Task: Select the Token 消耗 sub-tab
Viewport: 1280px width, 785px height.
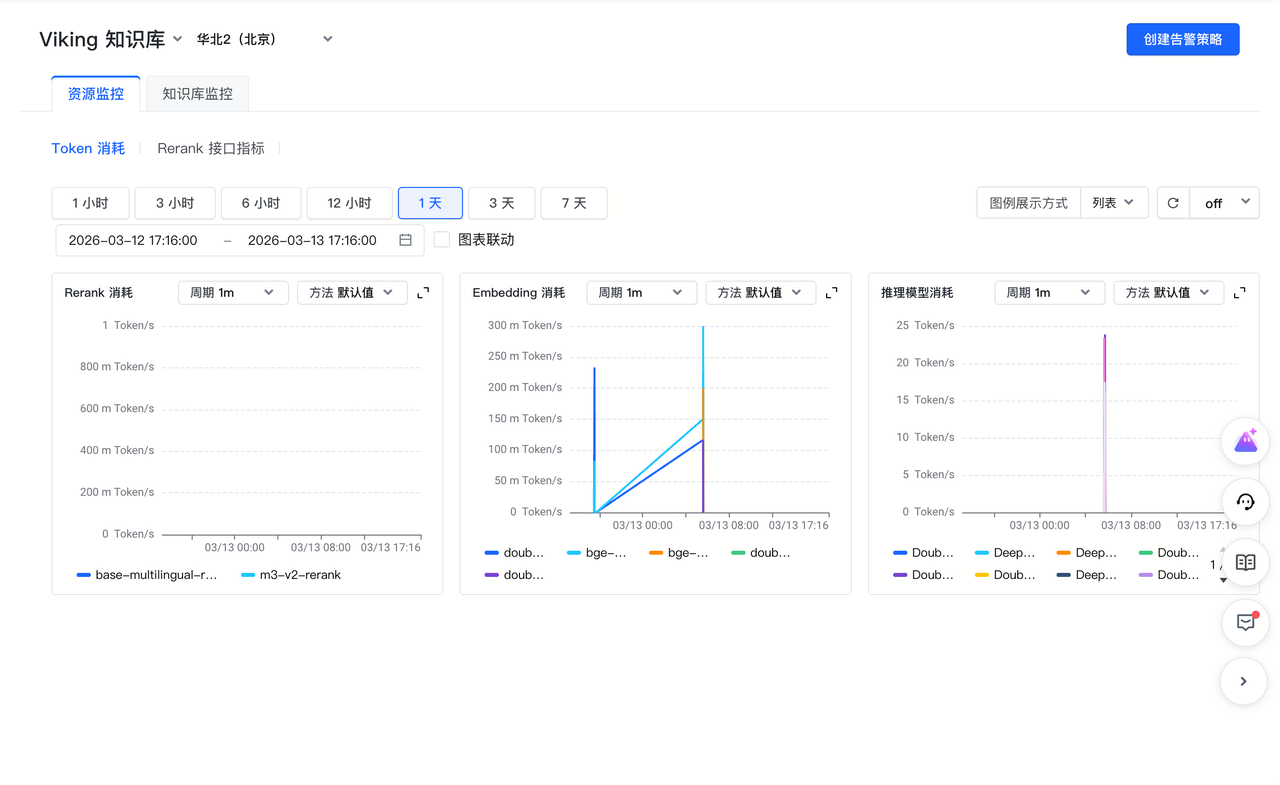Action: 88,148
